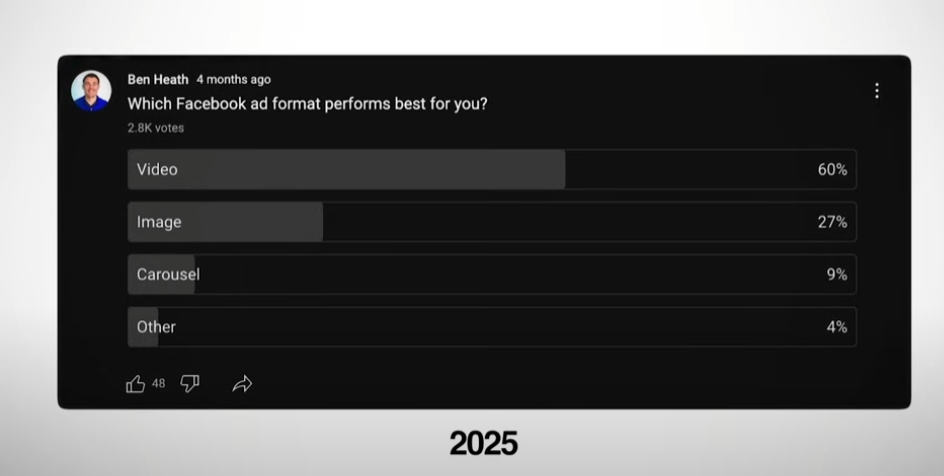Image resolution: width=944 pixels, height=476 pixels.
Task: Choose the Carousel poll option label
Action: [x=168, y=274]
